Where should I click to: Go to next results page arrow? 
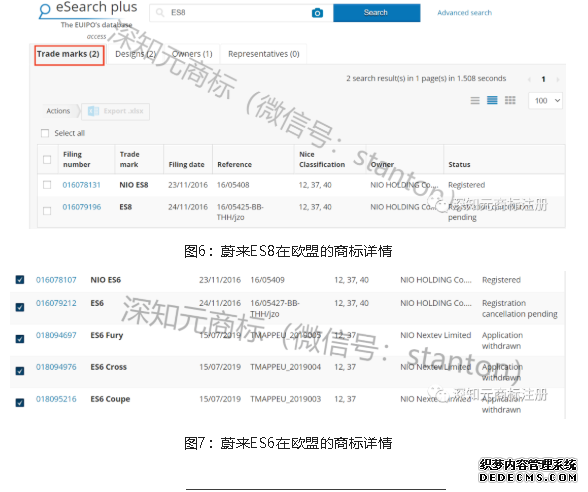[558, 80]
